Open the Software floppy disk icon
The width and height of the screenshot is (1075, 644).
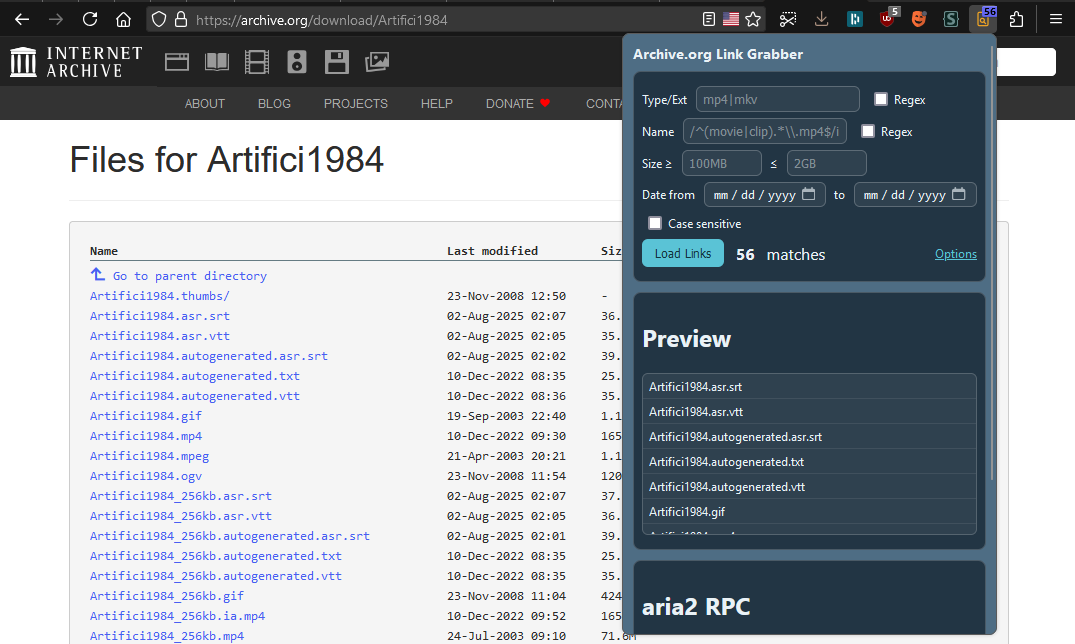click(x=337, y=62)
